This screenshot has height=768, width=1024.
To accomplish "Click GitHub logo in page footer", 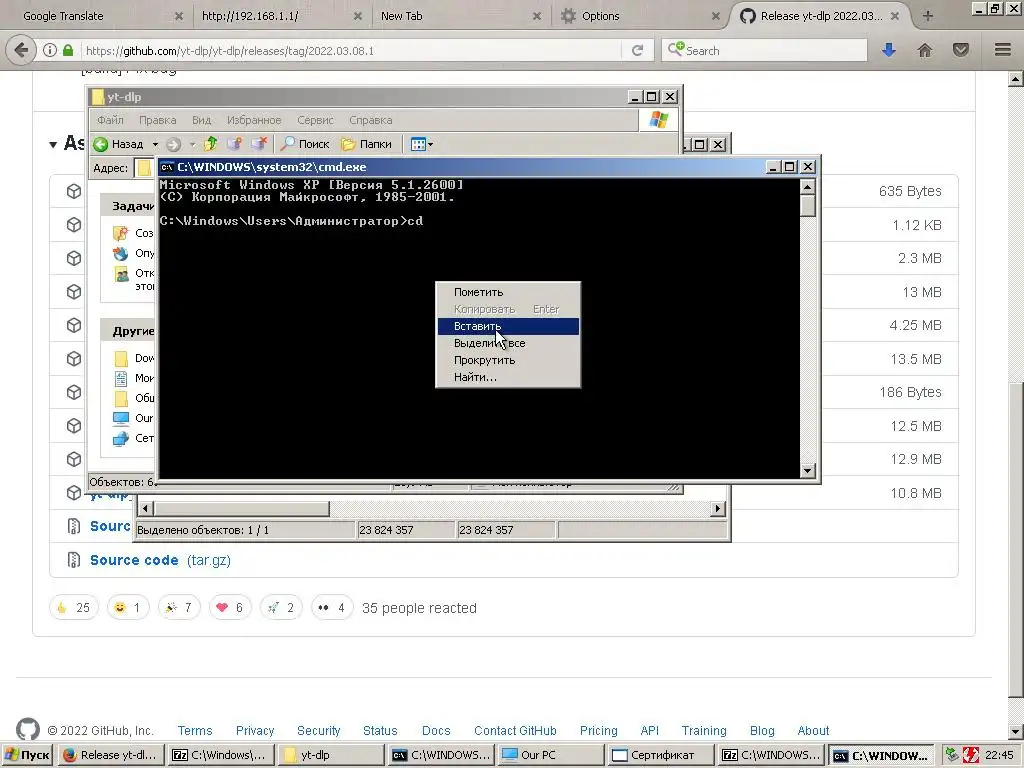I will coord(27,729).
